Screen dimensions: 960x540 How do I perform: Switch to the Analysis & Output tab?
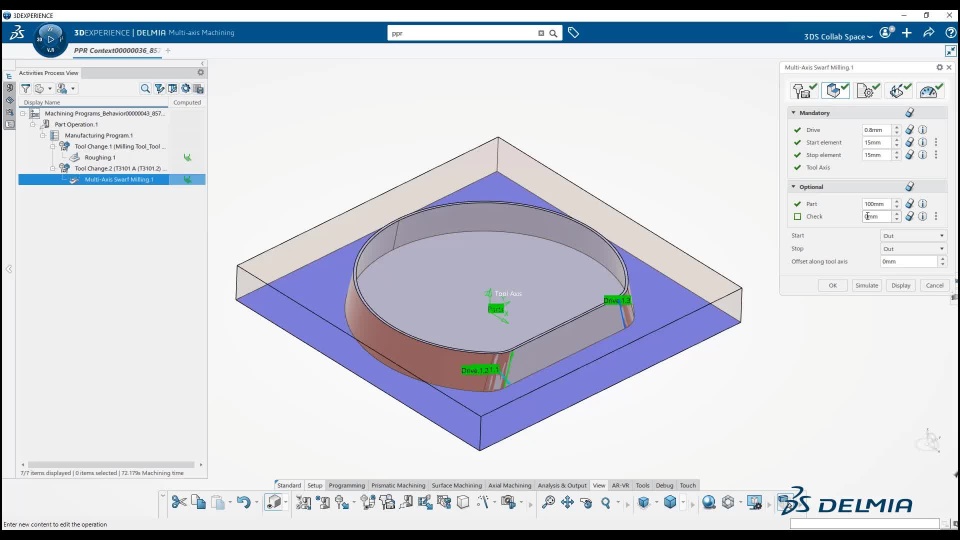point(562,485)
